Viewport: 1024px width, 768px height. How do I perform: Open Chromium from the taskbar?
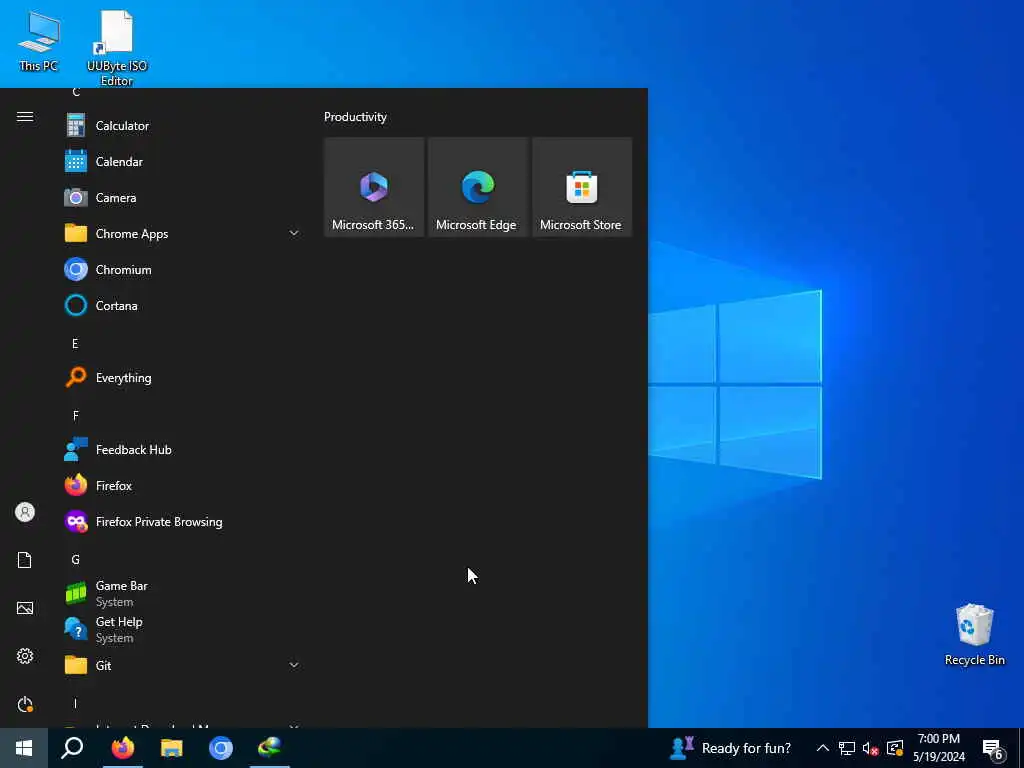click(221, 748)
